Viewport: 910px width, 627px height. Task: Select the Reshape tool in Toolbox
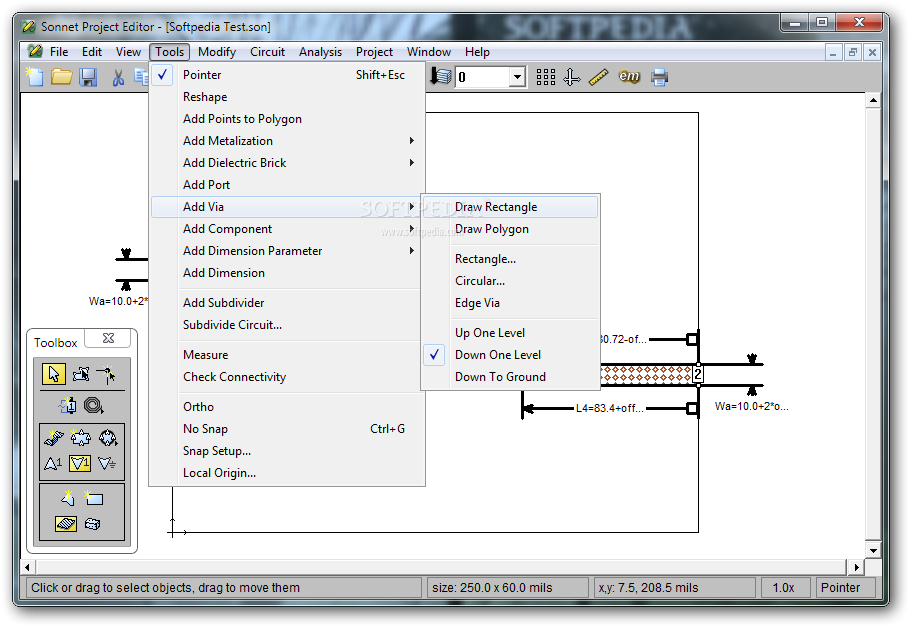[x=81, y=374]
